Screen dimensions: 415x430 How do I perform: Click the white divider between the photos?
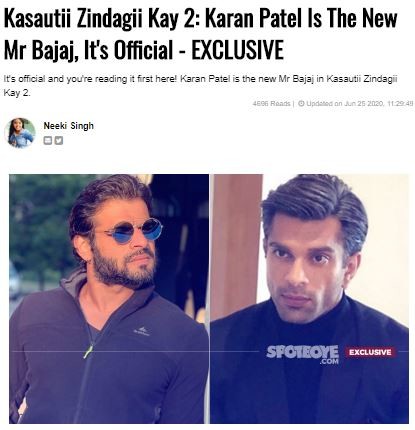click(x=210, y=299)
